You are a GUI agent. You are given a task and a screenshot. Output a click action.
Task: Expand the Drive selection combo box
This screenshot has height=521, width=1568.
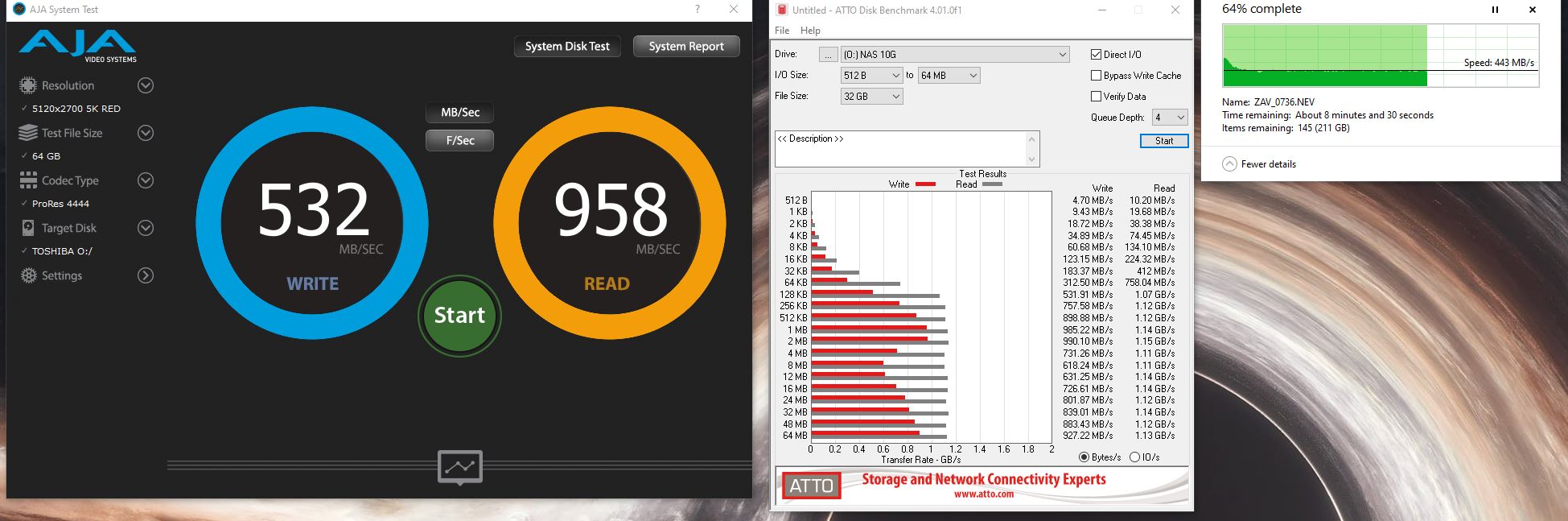point(955,55)
